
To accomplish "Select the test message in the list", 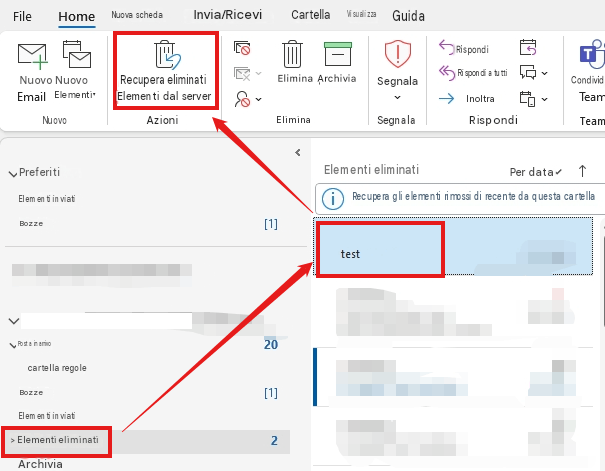I will click(x=454, y=246).
